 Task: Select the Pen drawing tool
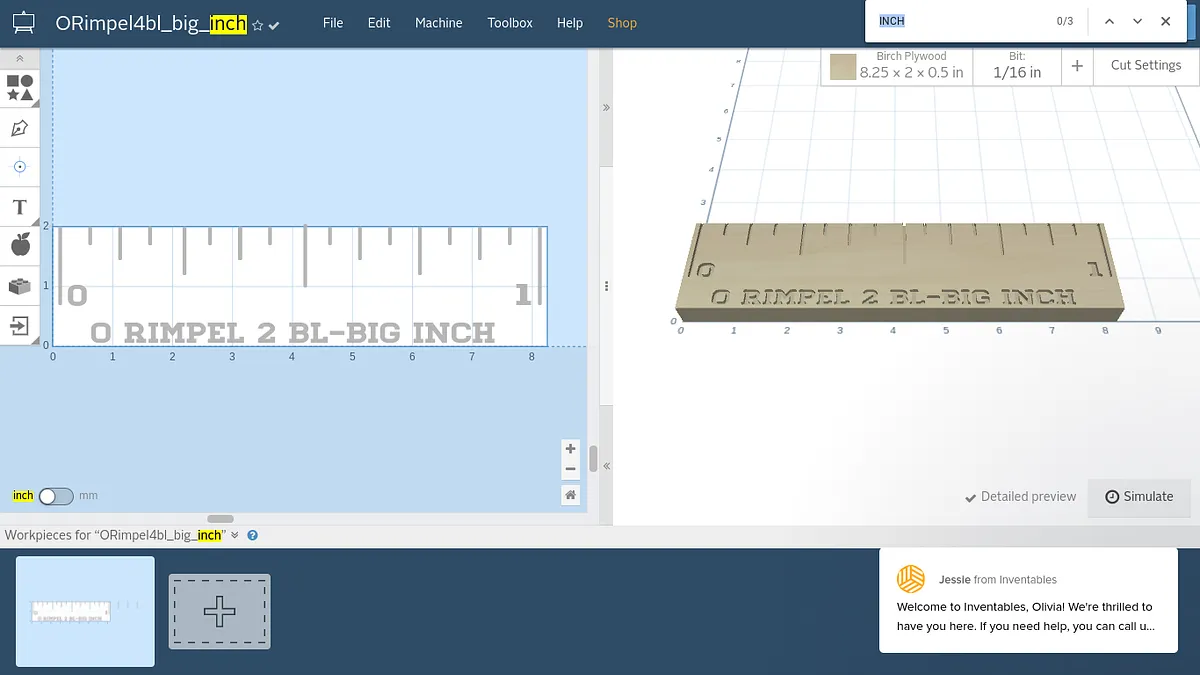tap(19, 128)
